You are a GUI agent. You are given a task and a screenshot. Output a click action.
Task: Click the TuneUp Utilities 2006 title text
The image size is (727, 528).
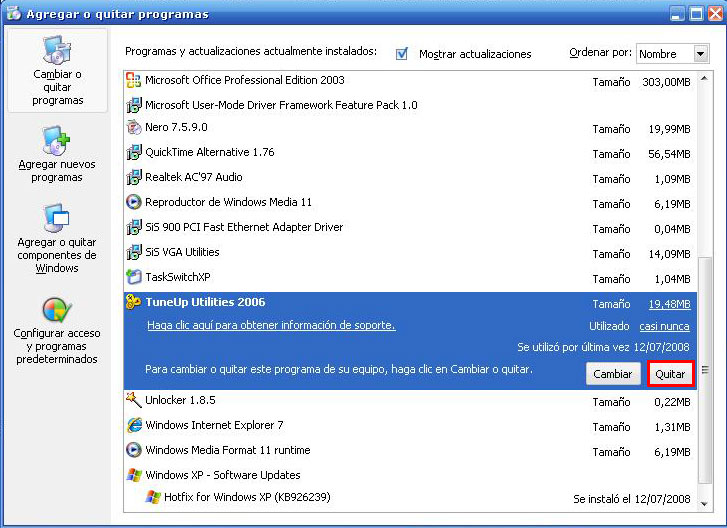click(205, 302)
